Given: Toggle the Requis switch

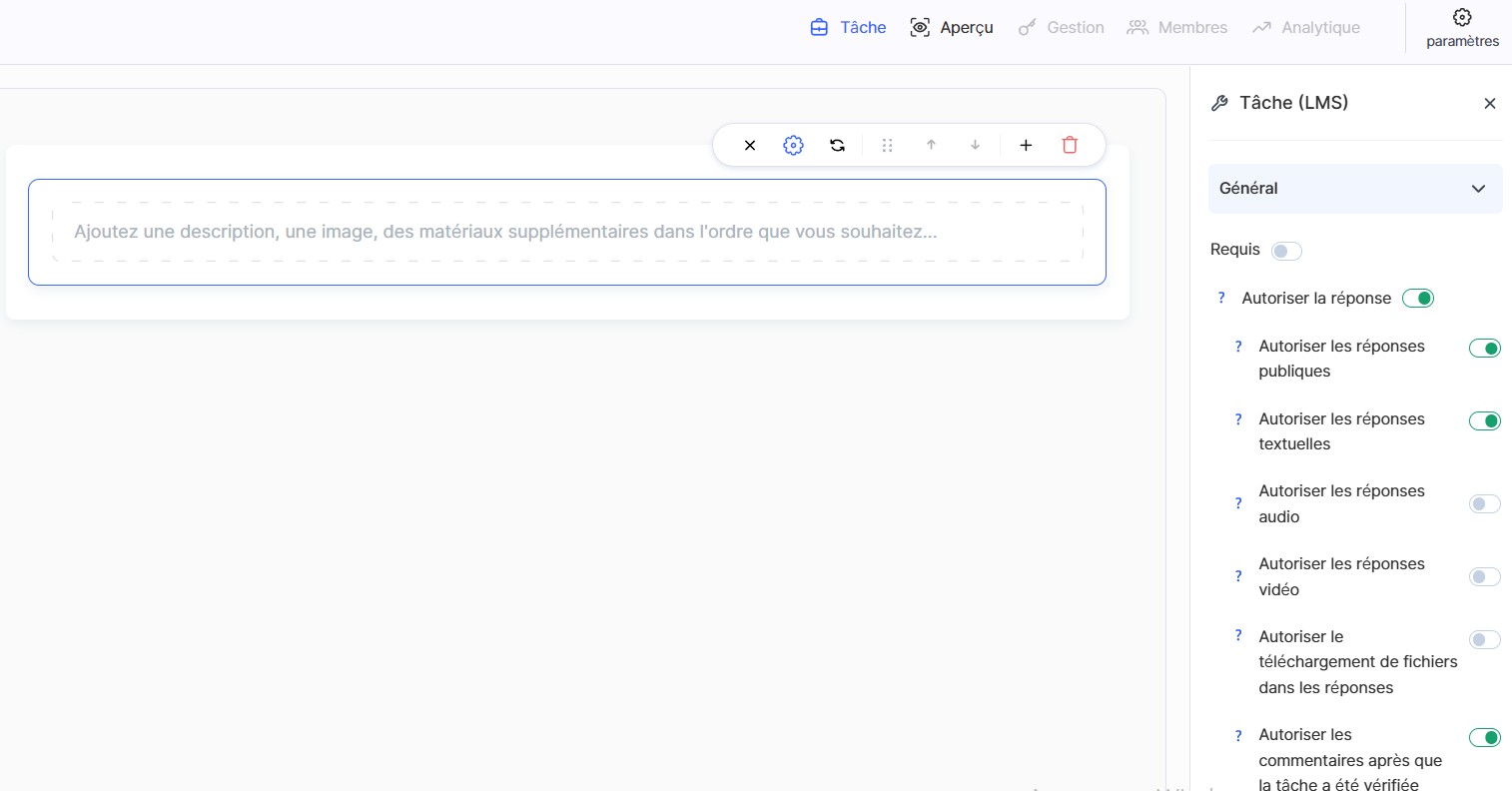Looking at the screenshot, I should pyautogui.click(x=1286, y=251).
